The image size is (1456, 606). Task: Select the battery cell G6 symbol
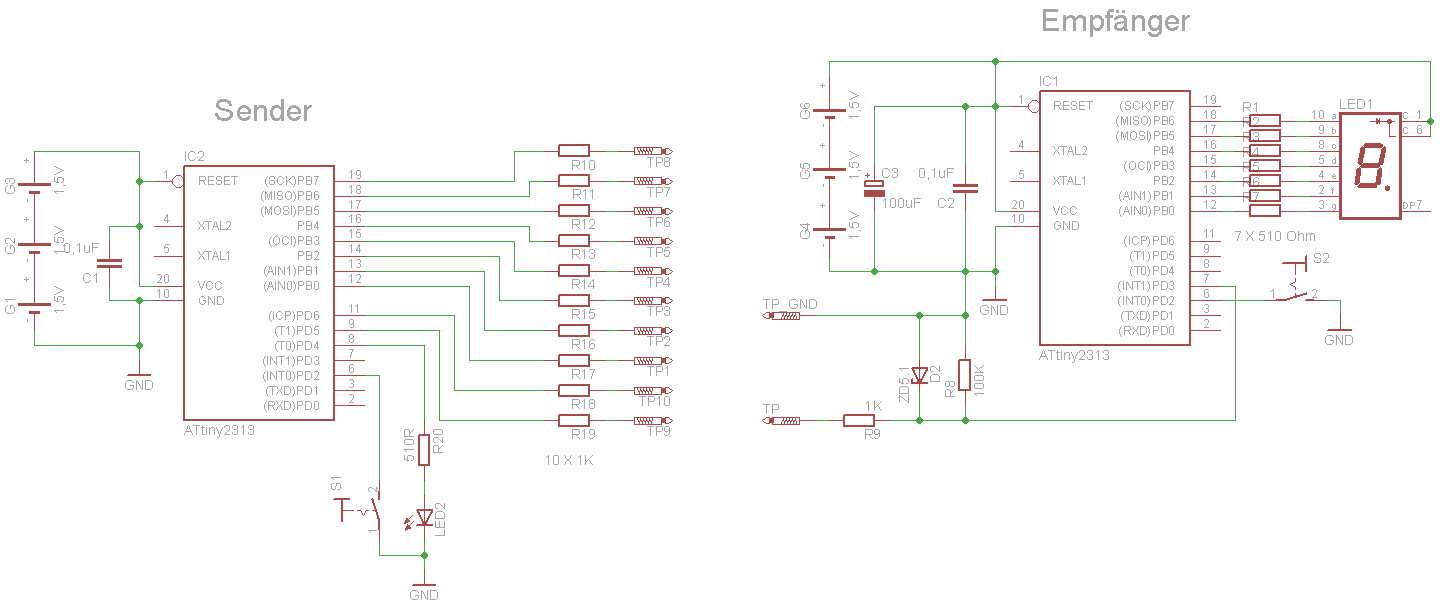point(829,111)
